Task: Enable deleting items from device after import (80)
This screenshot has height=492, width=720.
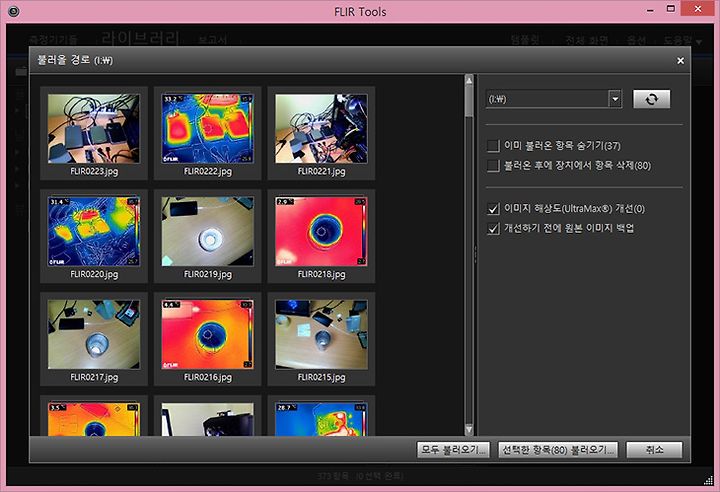Action: point(493,166)
